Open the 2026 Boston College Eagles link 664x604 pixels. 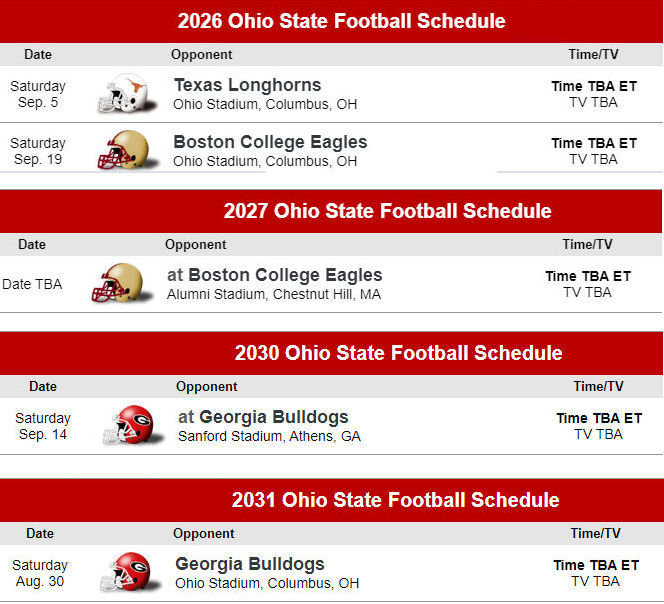pyautogui.click(x=270, y=142)
